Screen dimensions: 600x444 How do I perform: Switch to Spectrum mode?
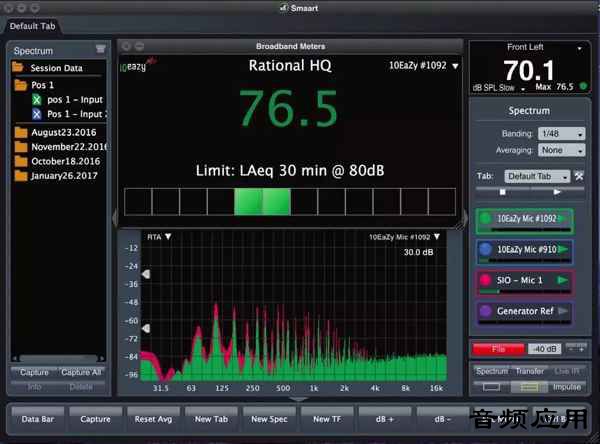click(x=492, y=371)
